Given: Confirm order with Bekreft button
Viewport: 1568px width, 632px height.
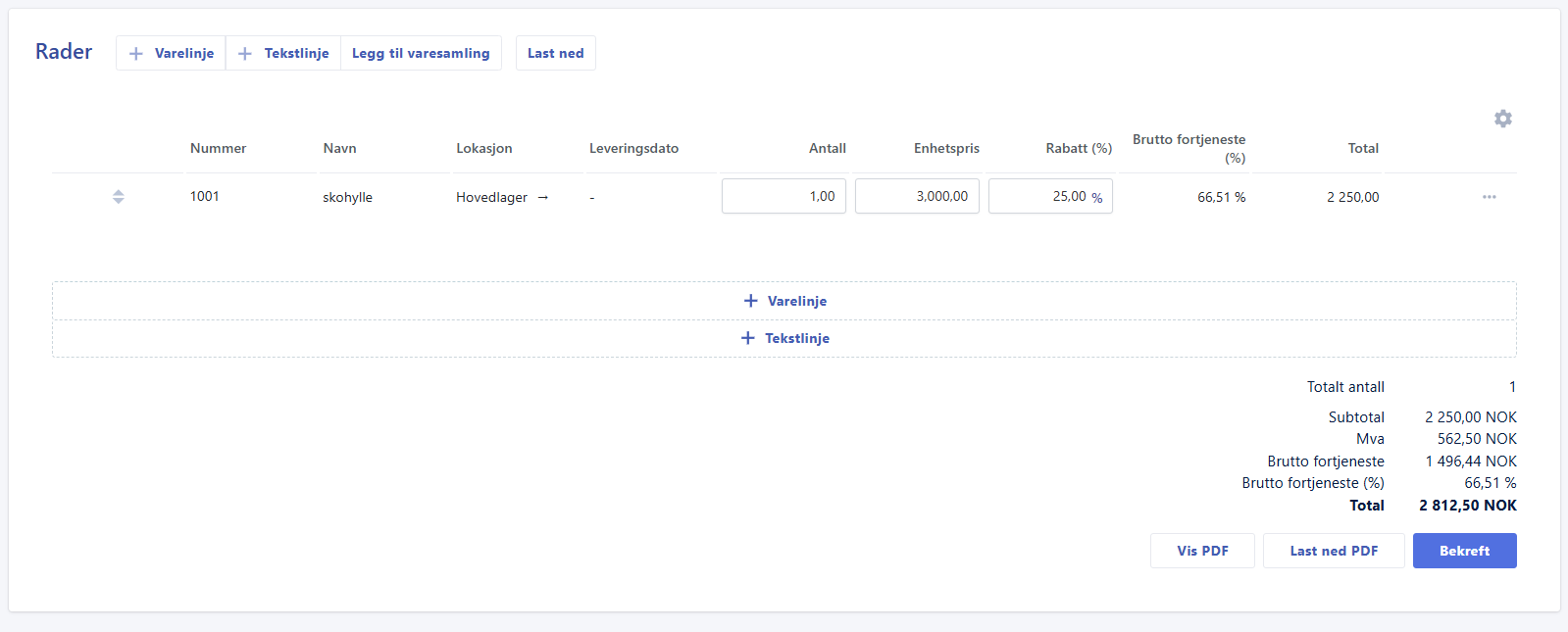Looking at the screenshot, I should coord(1464,551).
